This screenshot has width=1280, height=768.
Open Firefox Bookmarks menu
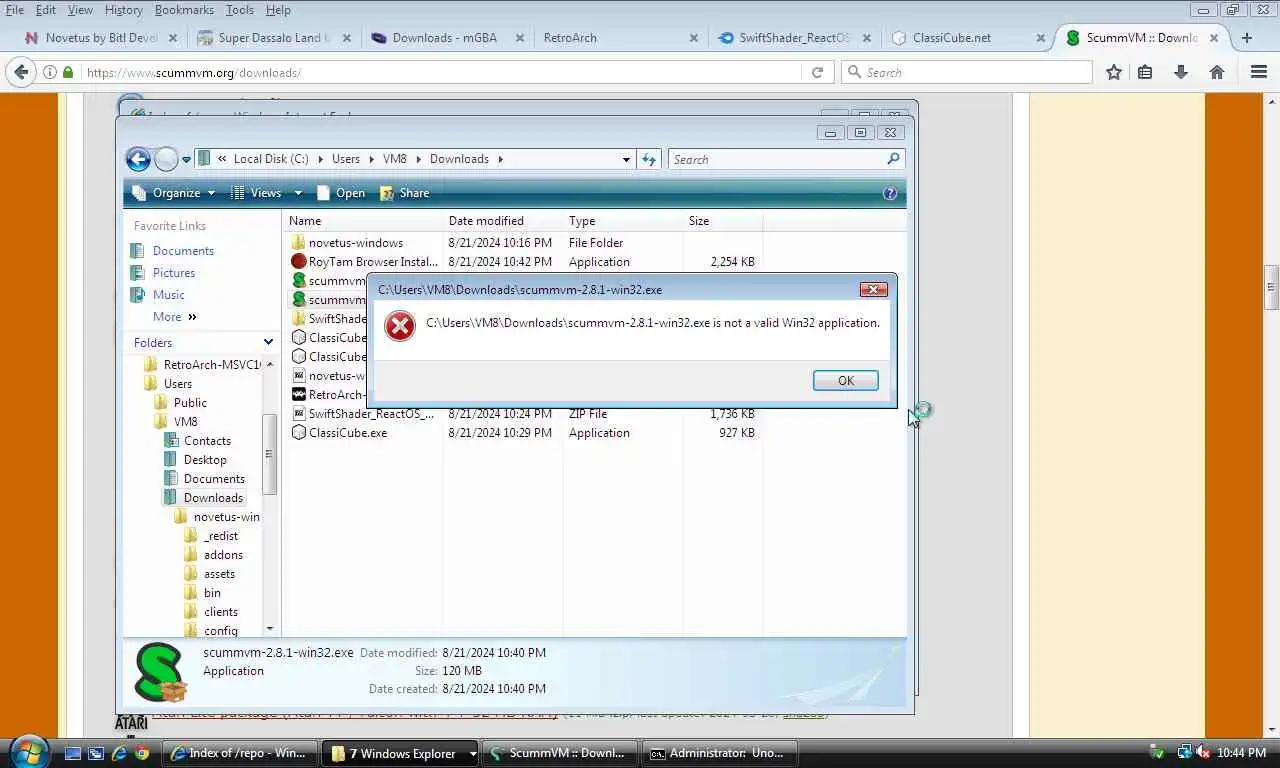coord(184,10)
